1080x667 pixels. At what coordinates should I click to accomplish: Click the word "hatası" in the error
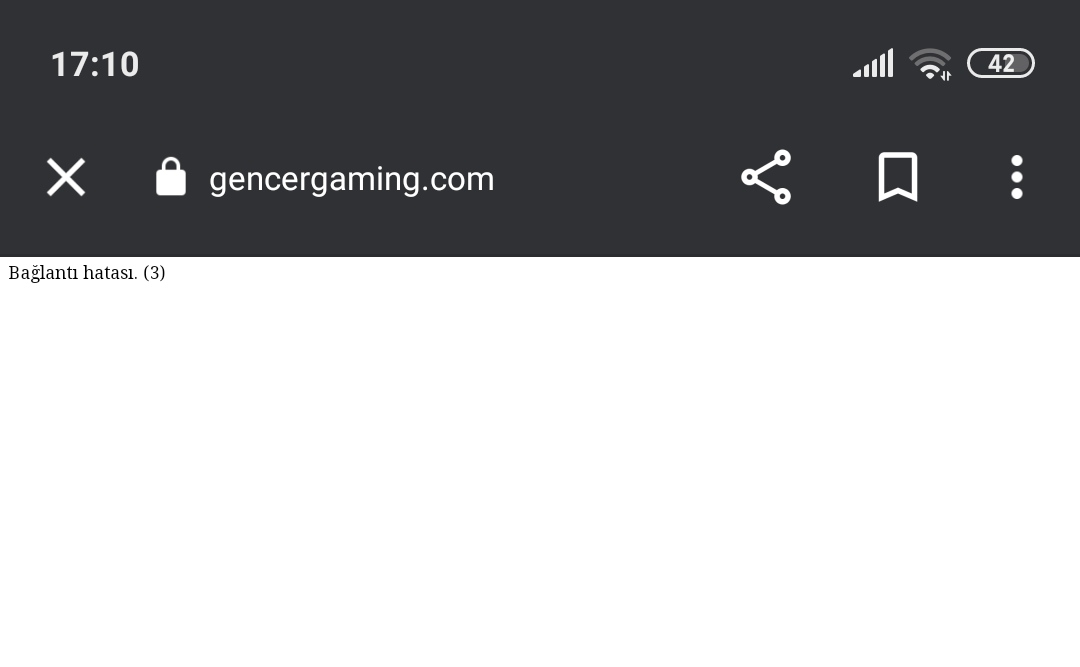108,273
